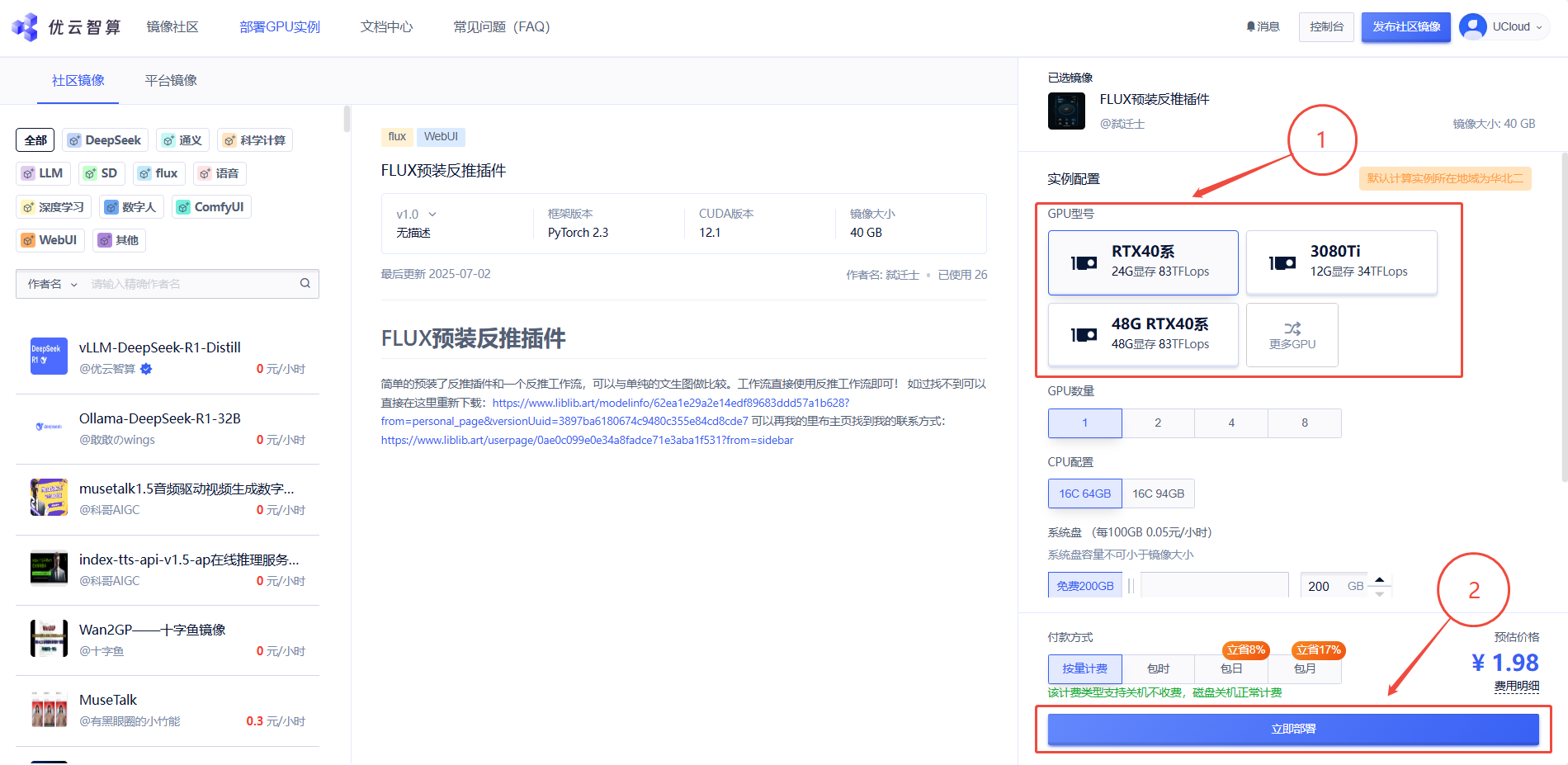The image size is (1568, 765).
Task: Filter images by WebUI tag in sidebar
Action: [50, 240]
